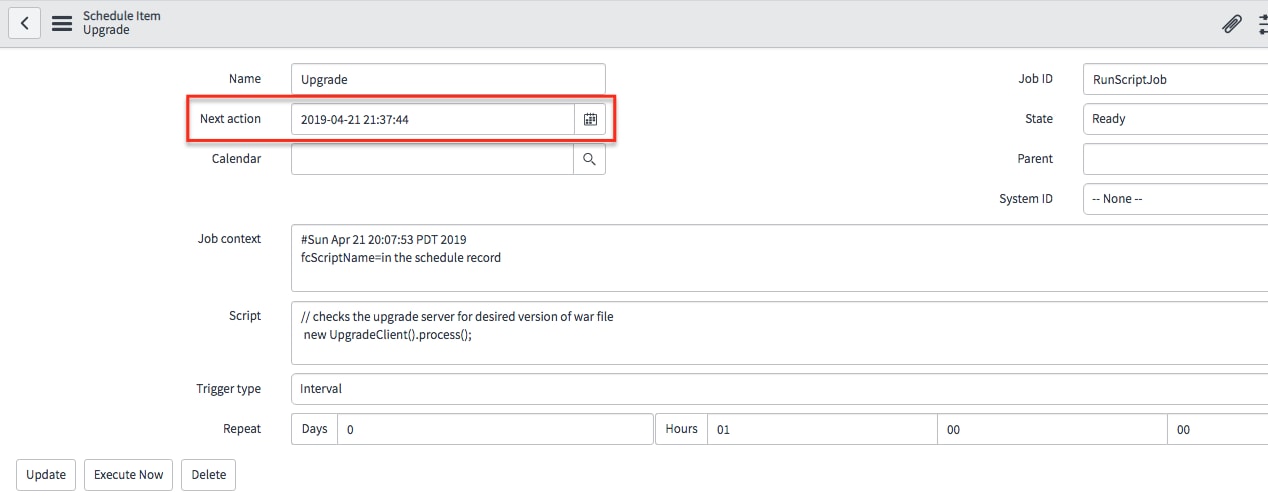Click inside the Script text area

point(779,334)
